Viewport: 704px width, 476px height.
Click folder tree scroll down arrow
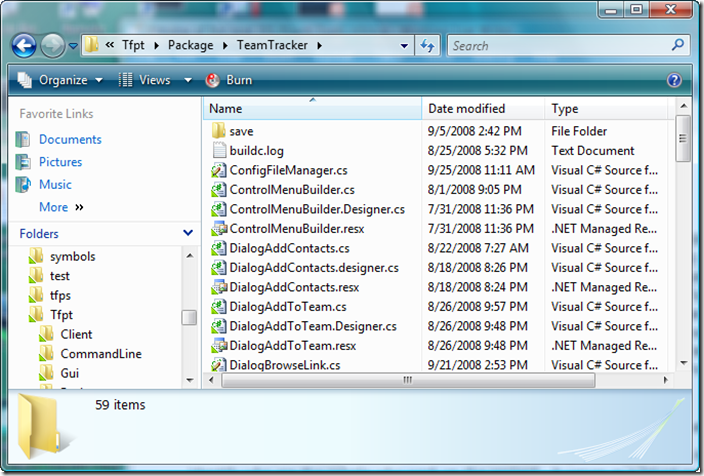coord(189,380)
